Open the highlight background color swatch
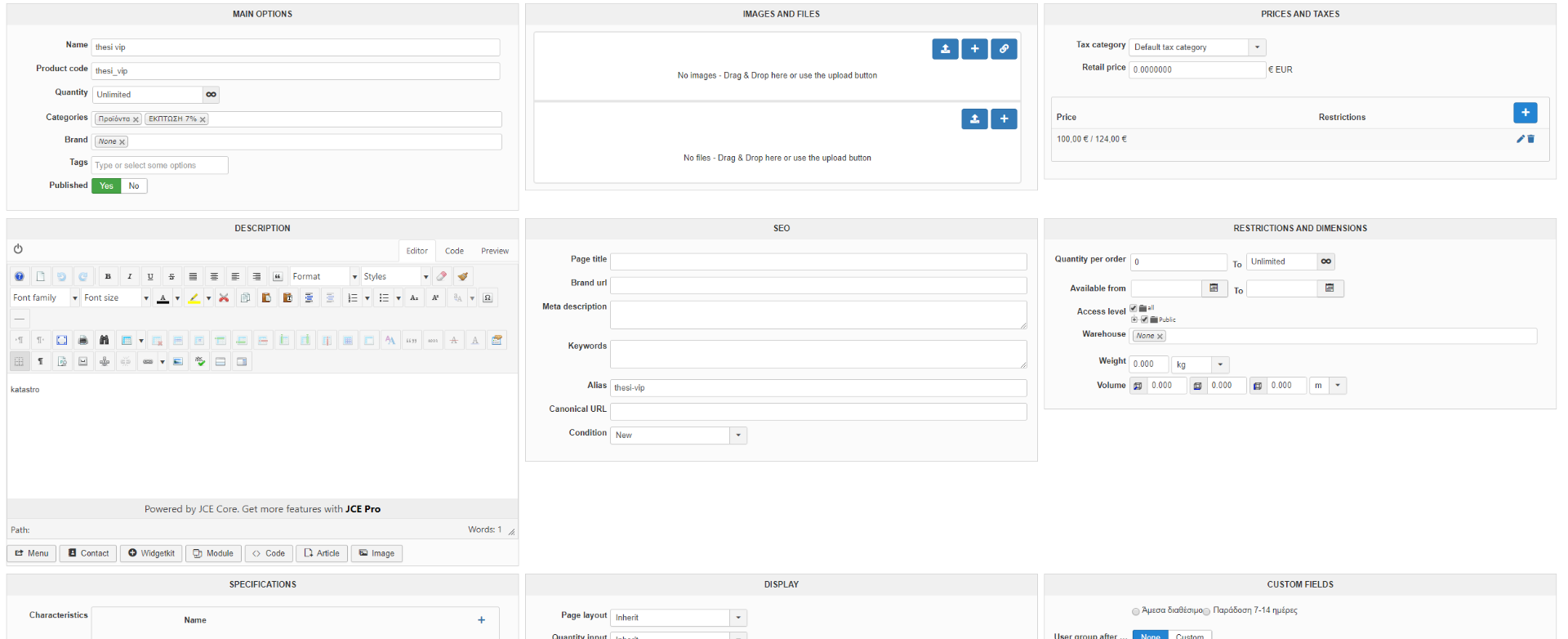The height and width of the screenshot is (639, 1568). pos(194,297)
